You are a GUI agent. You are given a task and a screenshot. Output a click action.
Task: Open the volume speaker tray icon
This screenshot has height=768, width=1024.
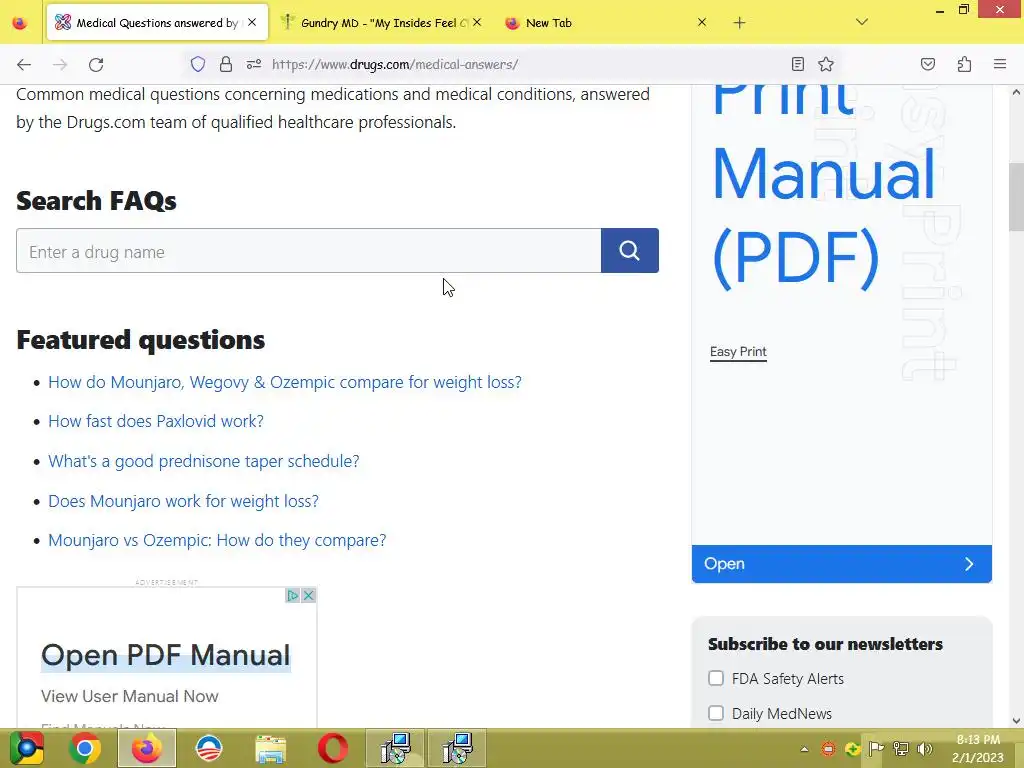point(925,748)
